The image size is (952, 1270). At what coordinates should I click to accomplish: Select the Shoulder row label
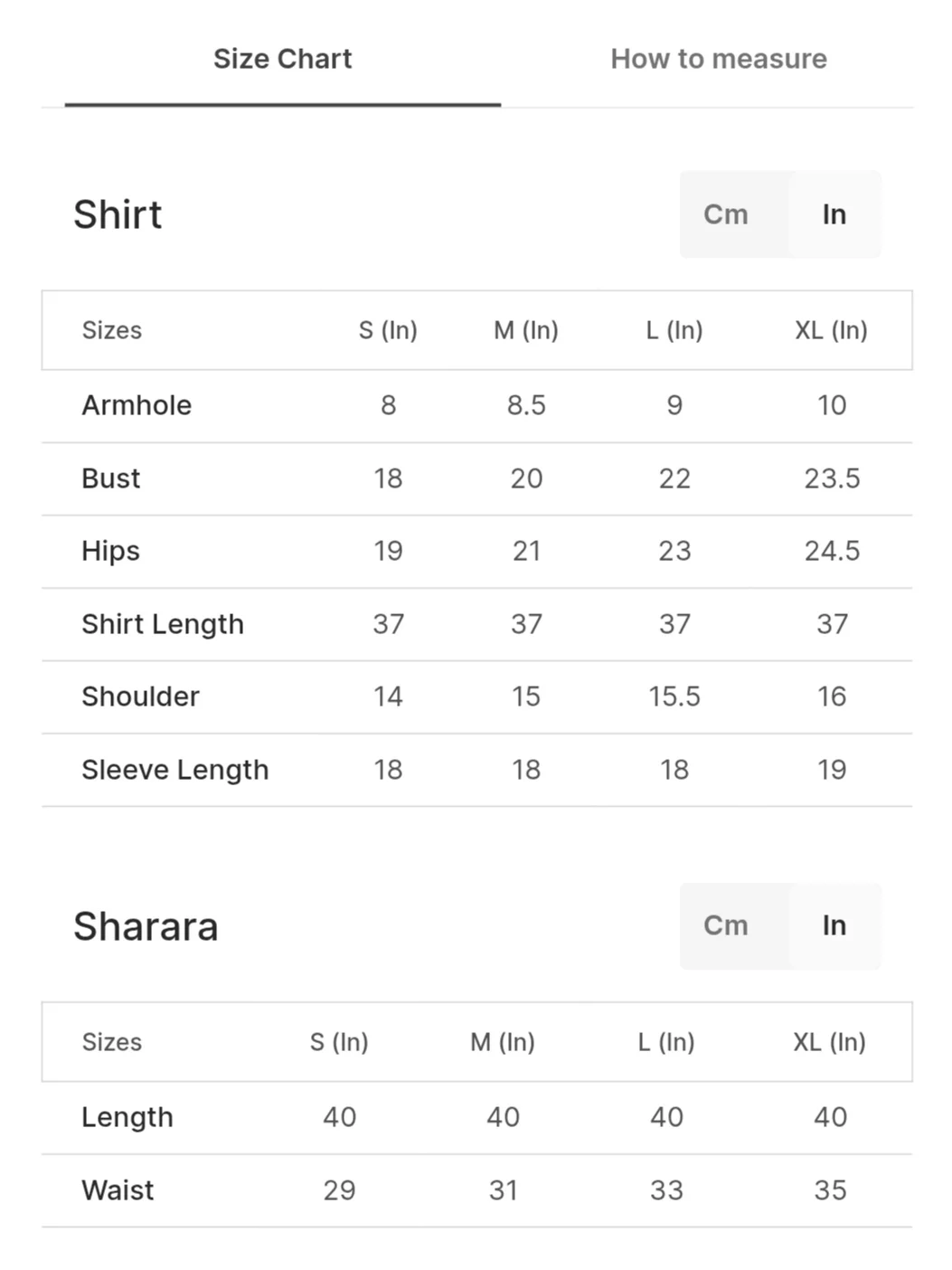pyautogui.click(x=140, y=697)
